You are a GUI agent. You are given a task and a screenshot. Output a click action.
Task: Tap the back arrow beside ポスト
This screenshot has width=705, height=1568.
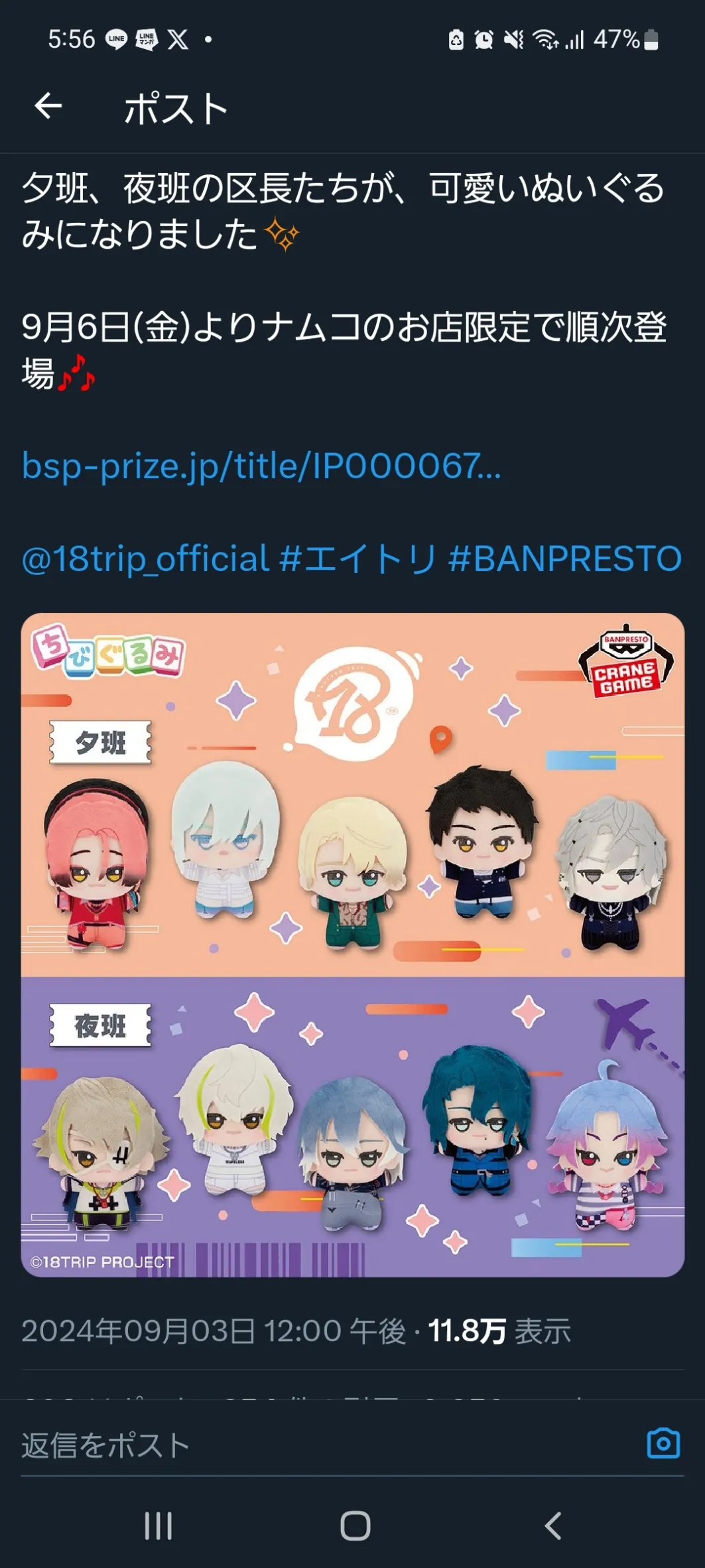pyautogui.click(x=48, y=106)
